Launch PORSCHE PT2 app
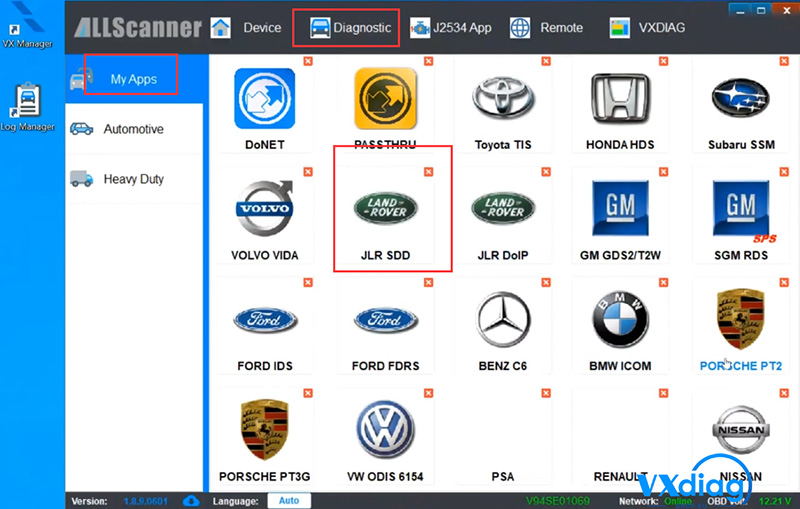Image resolution: width=800 pixels, height=509 pixels. point(741,319)
